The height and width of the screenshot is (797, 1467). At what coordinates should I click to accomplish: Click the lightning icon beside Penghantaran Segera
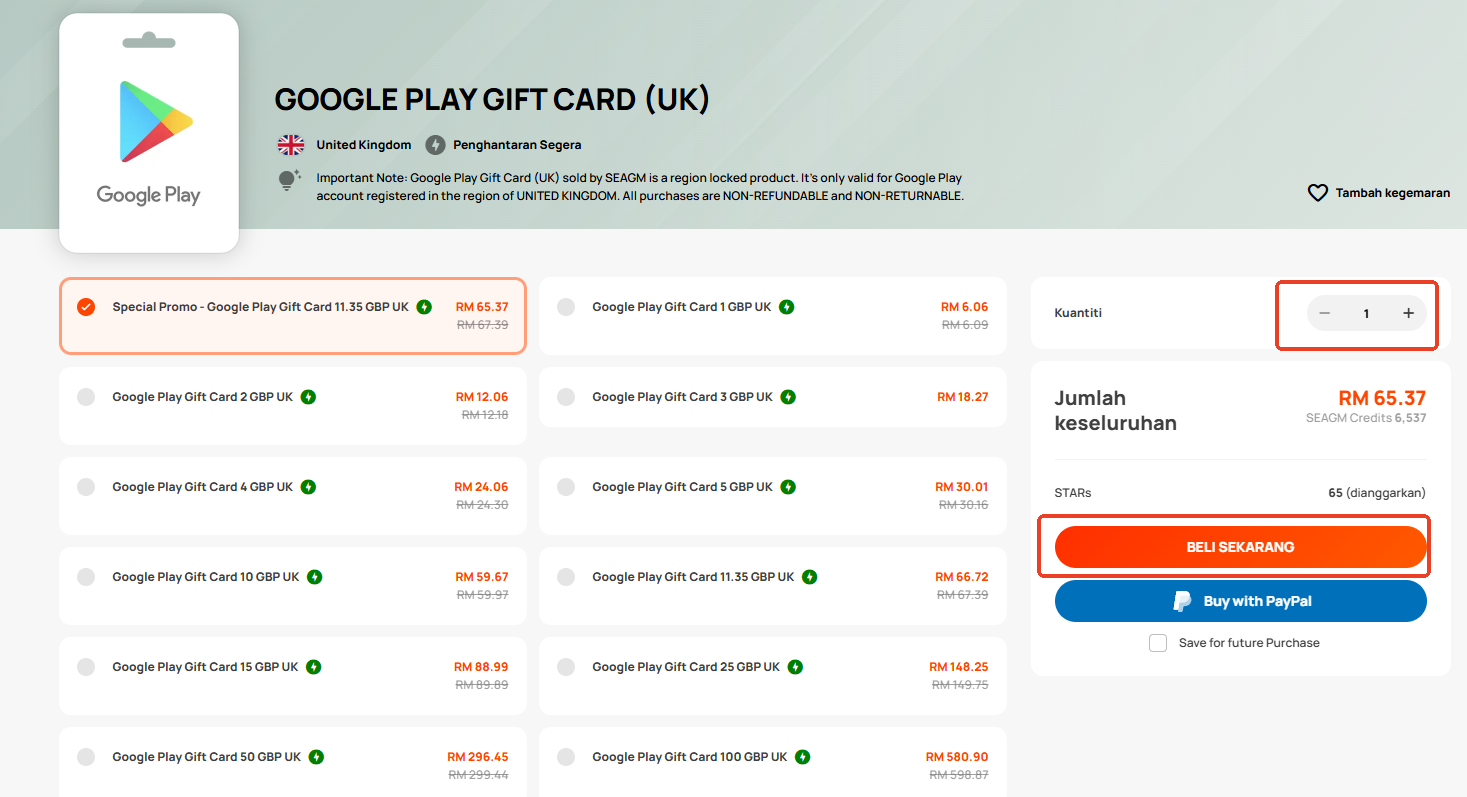coord(435,145)
